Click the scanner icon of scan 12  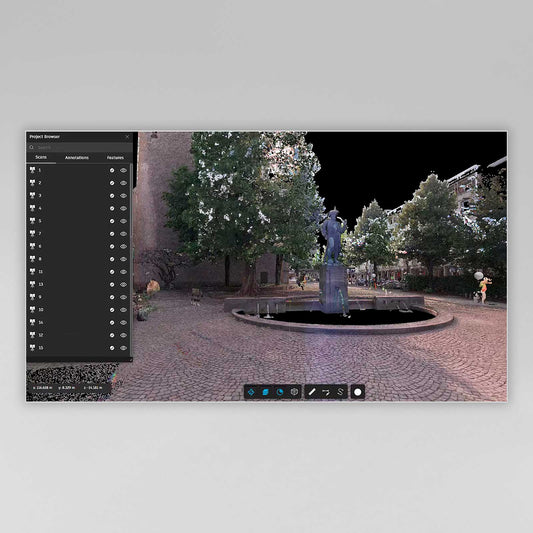pyautogui.click(x=33, y=335)
